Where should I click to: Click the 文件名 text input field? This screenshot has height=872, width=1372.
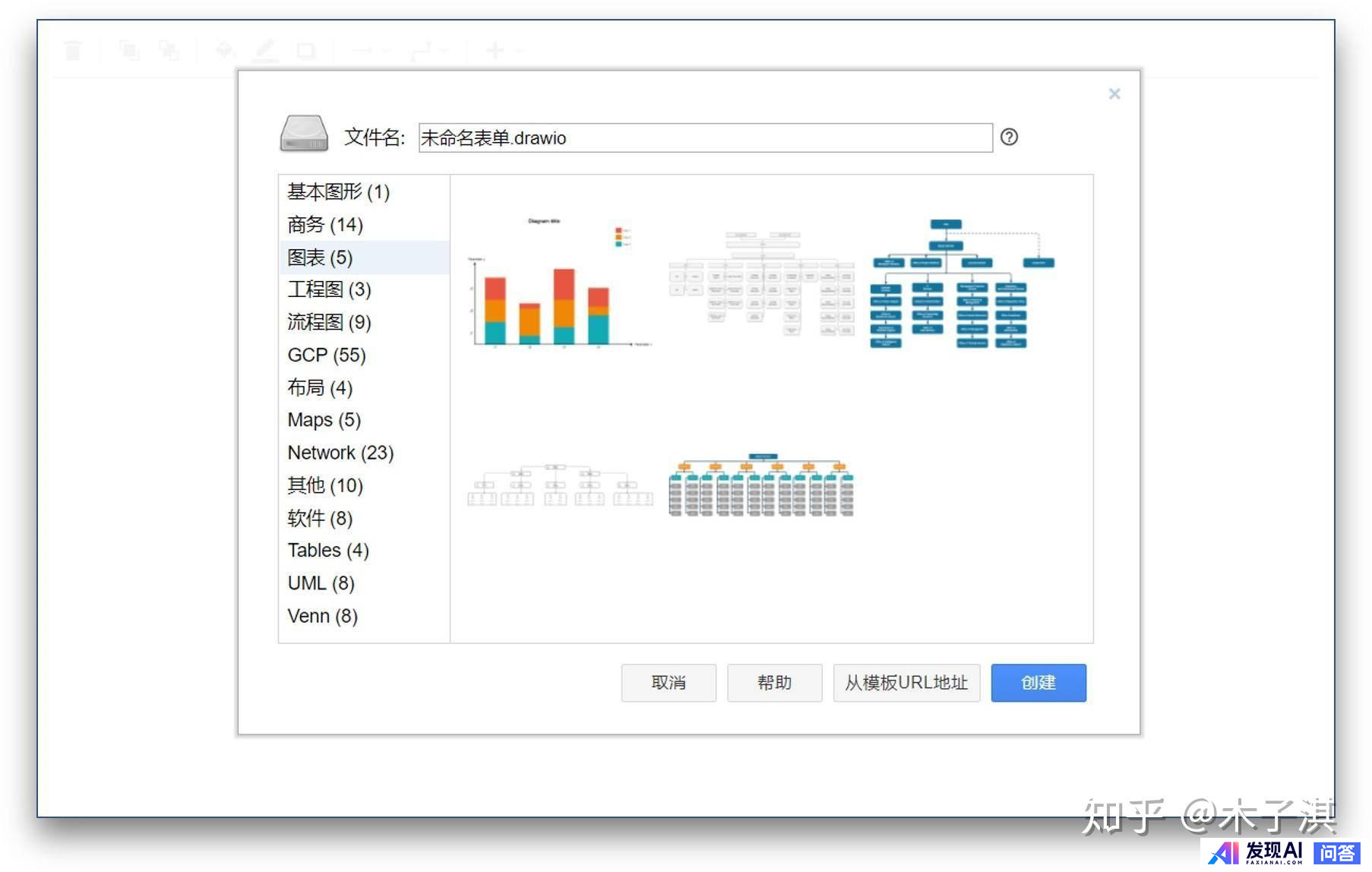[704, 138]
